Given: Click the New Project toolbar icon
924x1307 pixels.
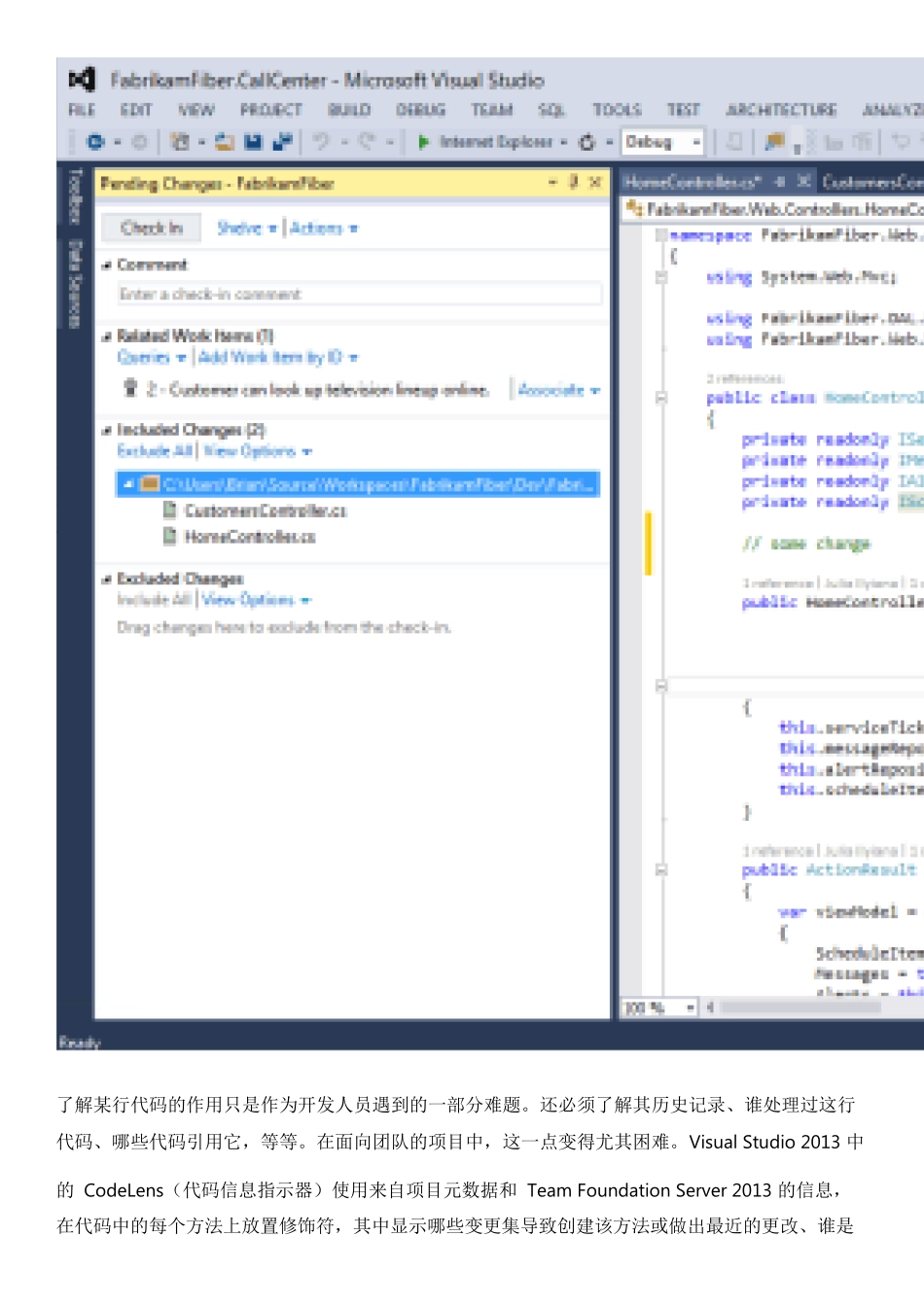Looking at the screenshot, I should [180, 142].
